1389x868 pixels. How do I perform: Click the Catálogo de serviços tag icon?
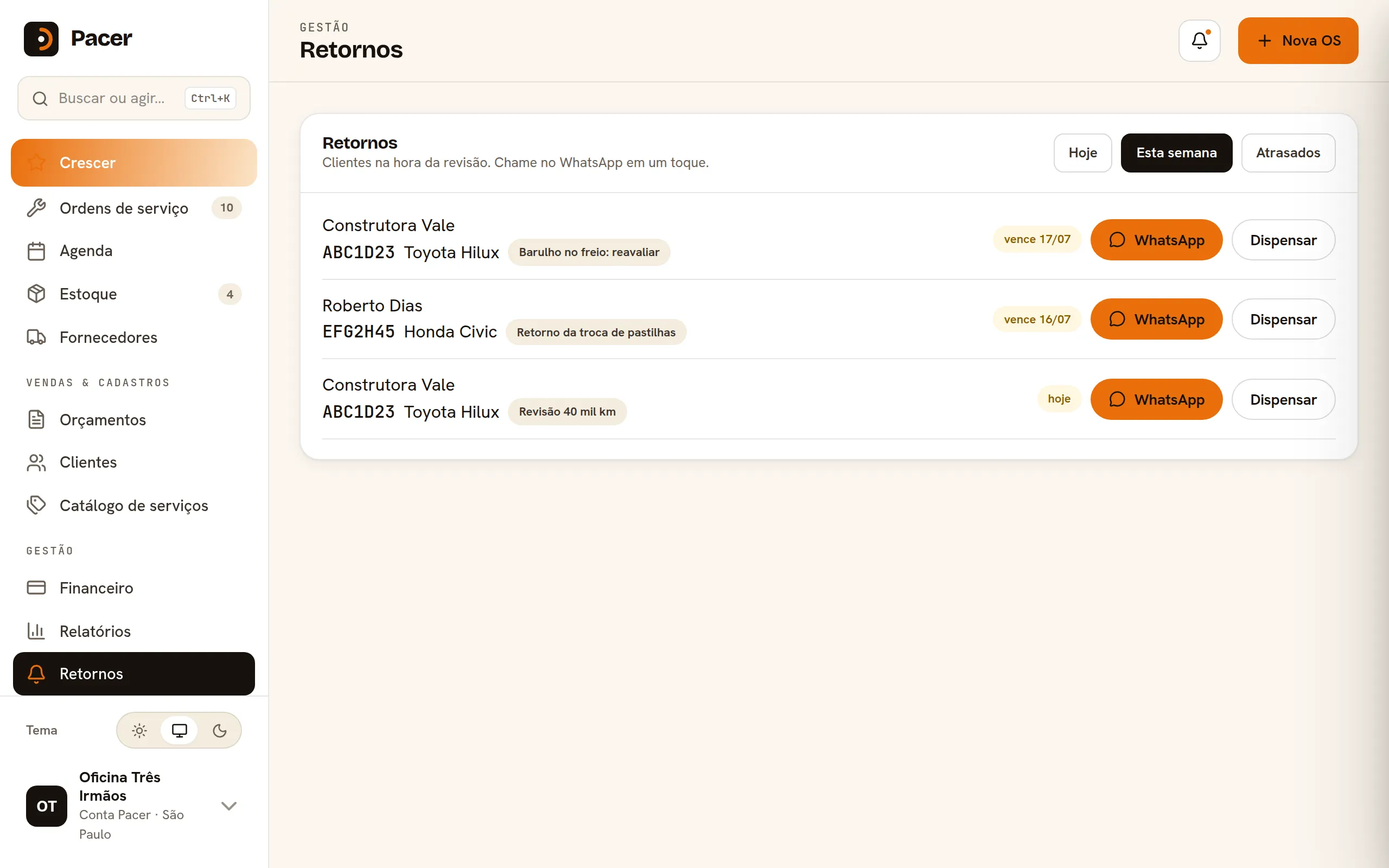pos(36,505)
